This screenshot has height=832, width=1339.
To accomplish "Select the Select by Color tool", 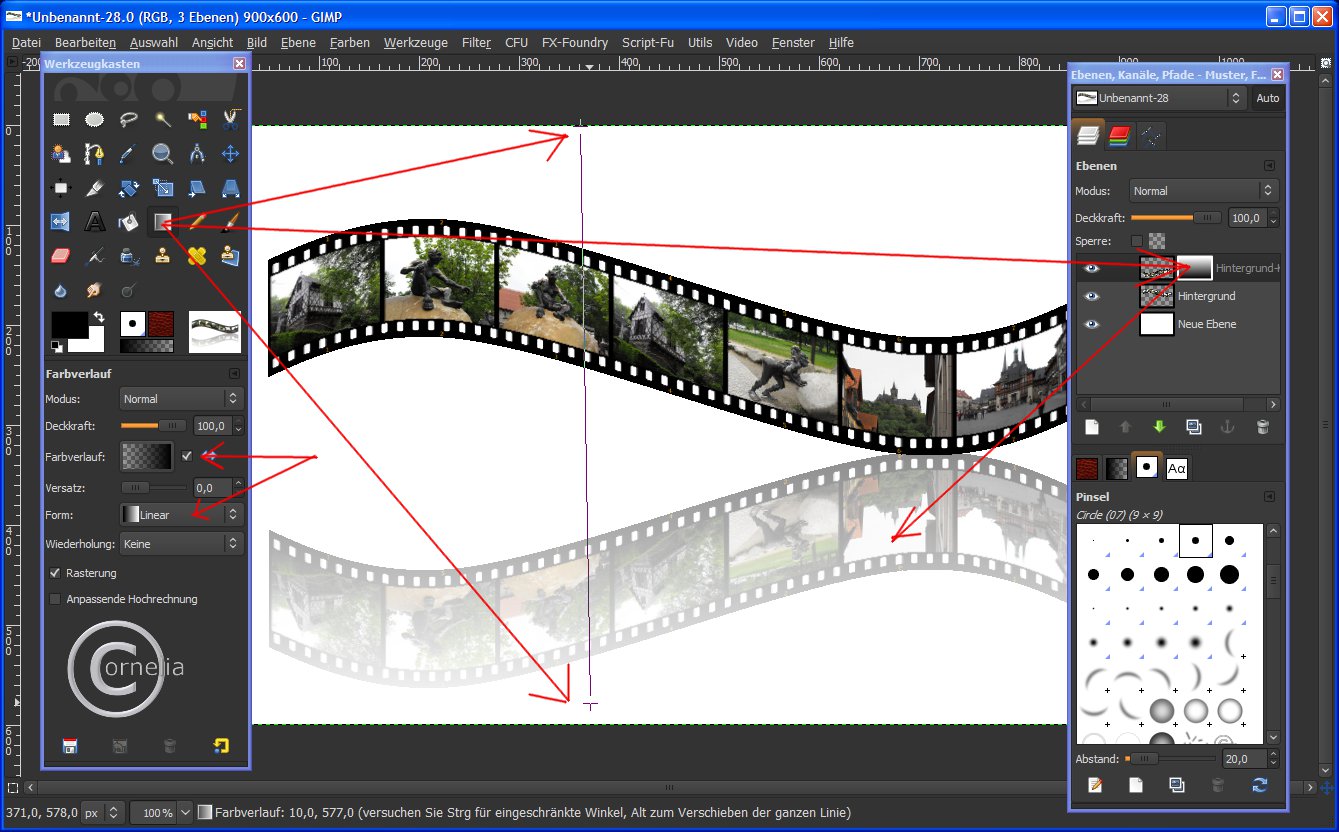I will coord(196,120).
